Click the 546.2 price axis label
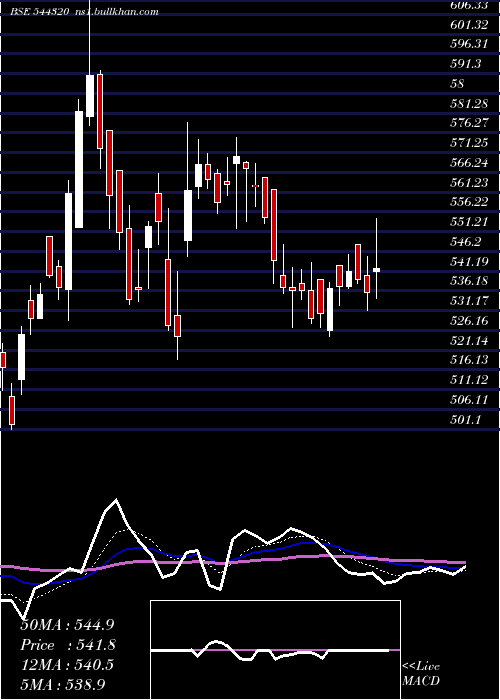500x700 pixels. point(466,242)
